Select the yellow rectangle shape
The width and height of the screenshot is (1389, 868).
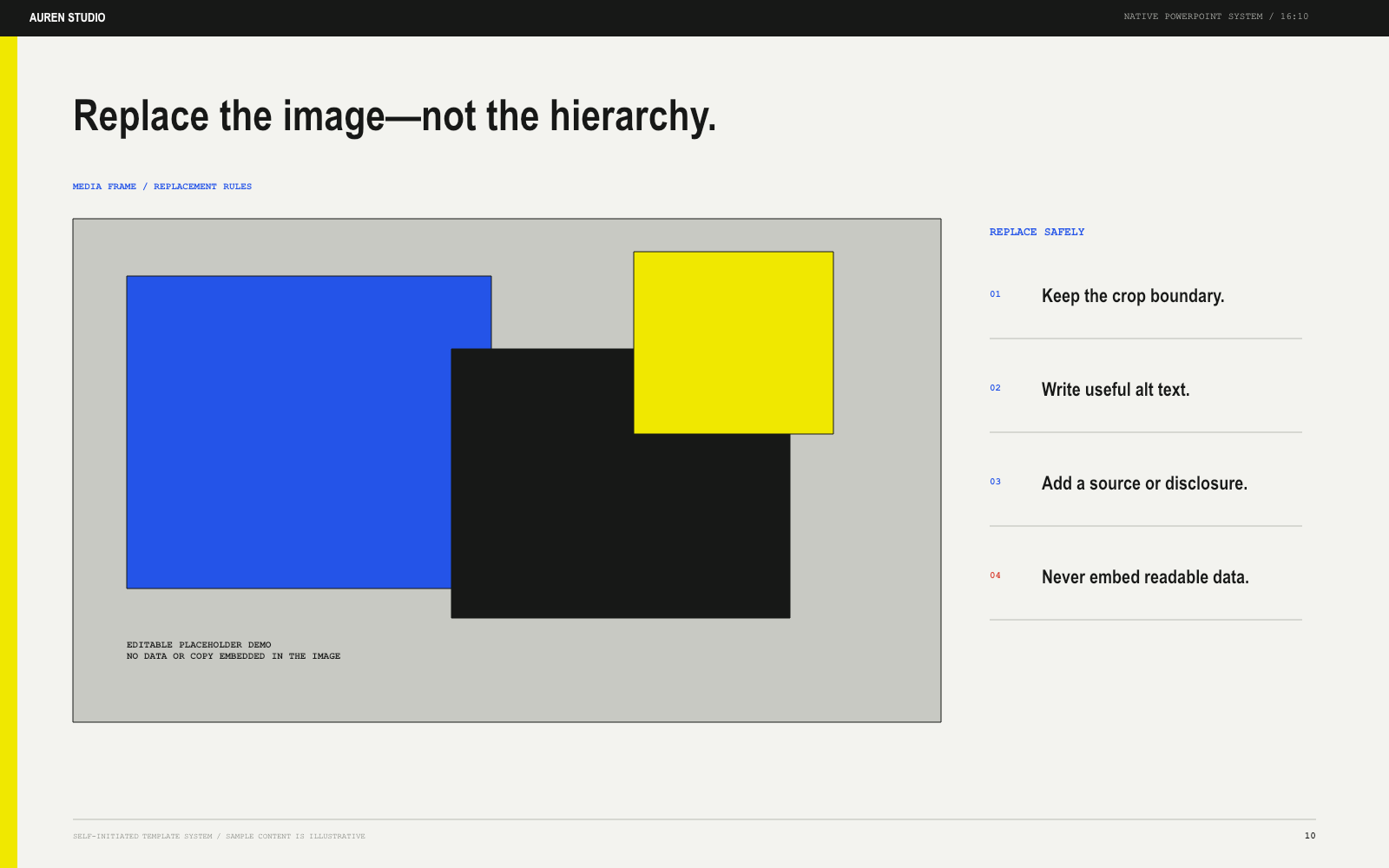734,343
